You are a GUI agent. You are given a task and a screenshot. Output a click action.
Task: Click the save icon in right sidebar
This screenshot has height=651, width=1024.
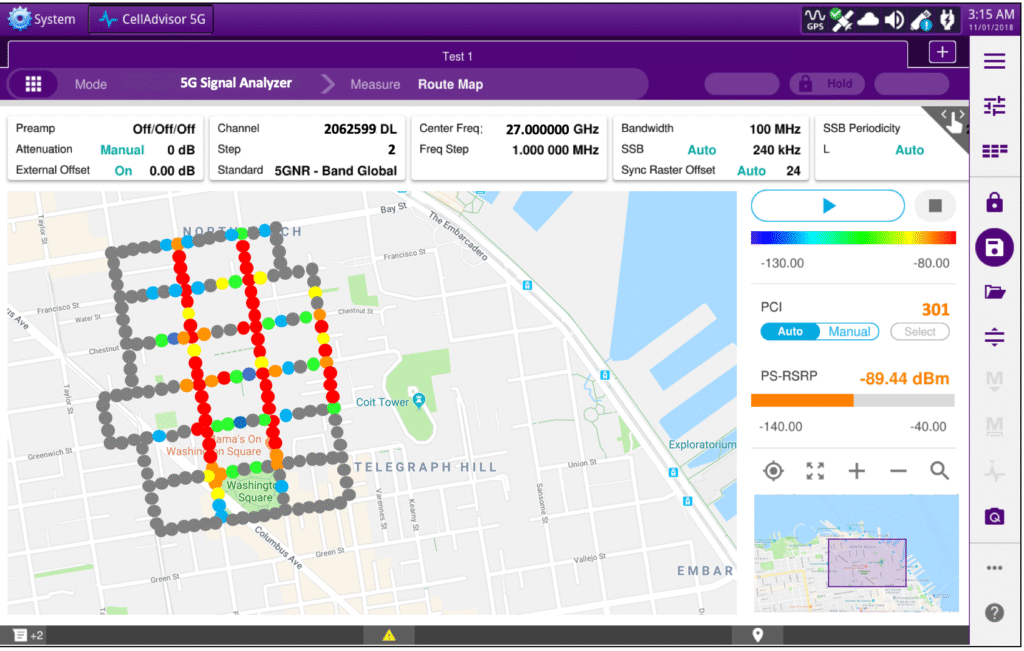tap(994, 247)
